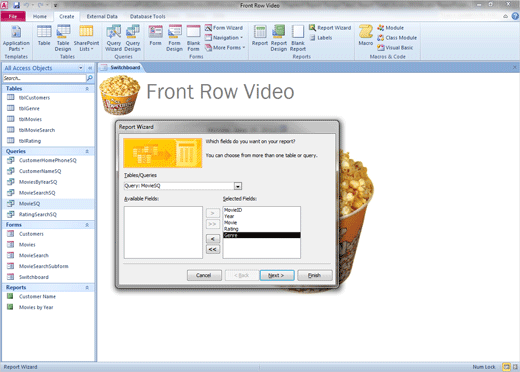
Task: Remove all fields with the << button
Action: point(213,249)
